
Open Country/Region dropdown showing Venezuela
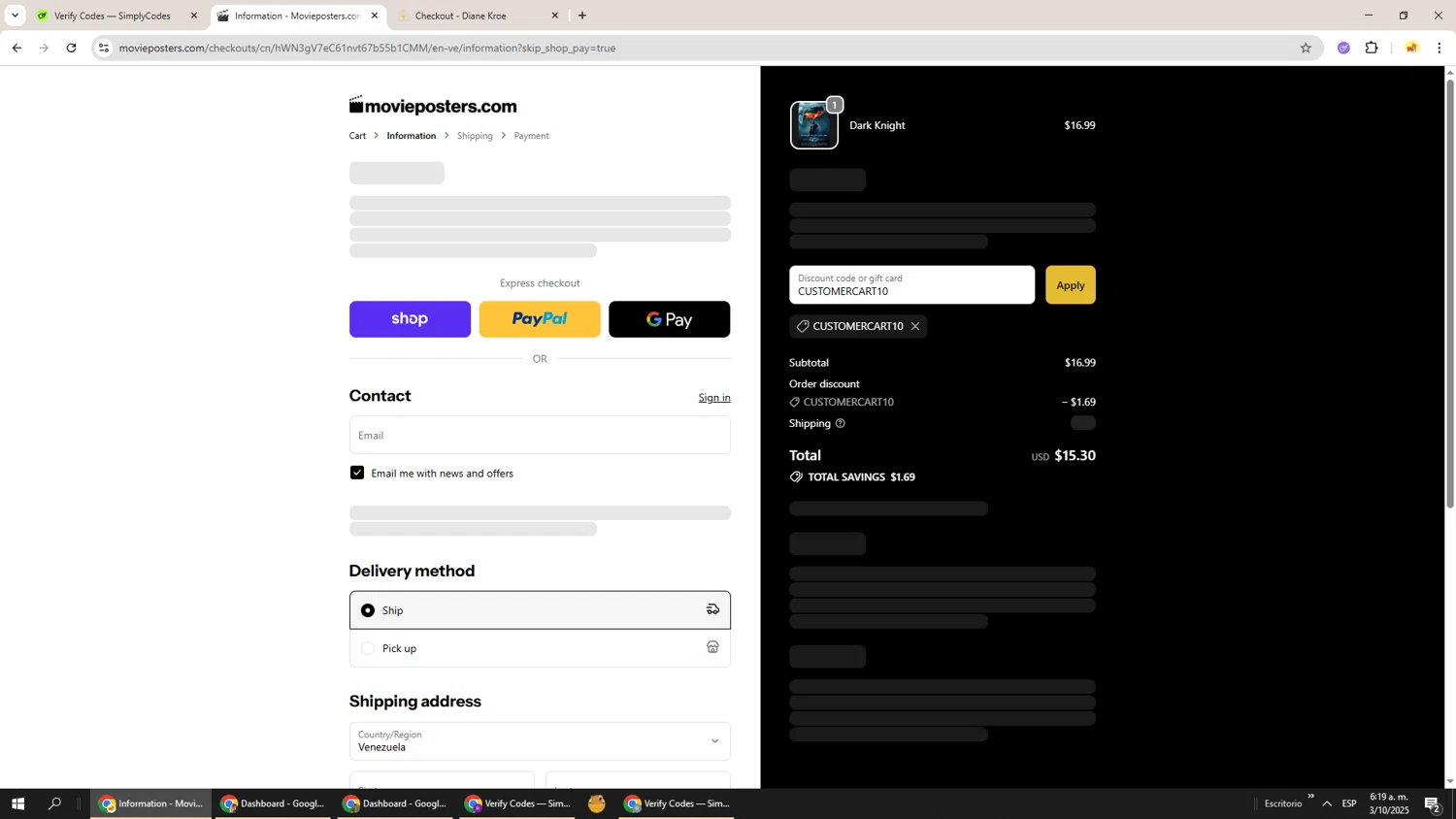pyautogui.click(x=540, y=741)
